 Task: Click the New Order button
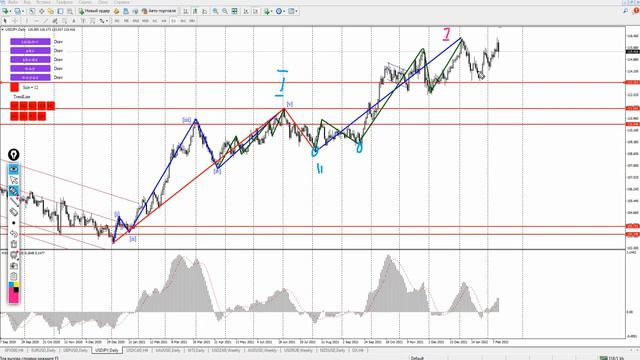click(94, 11)
